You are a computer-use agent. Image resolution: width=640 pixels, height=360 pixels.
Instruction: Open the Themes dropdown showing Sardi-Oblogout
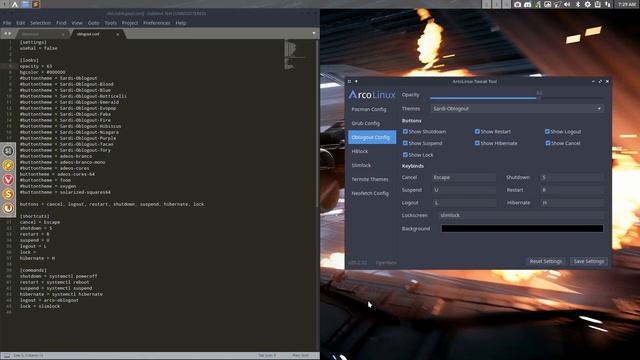517,109
